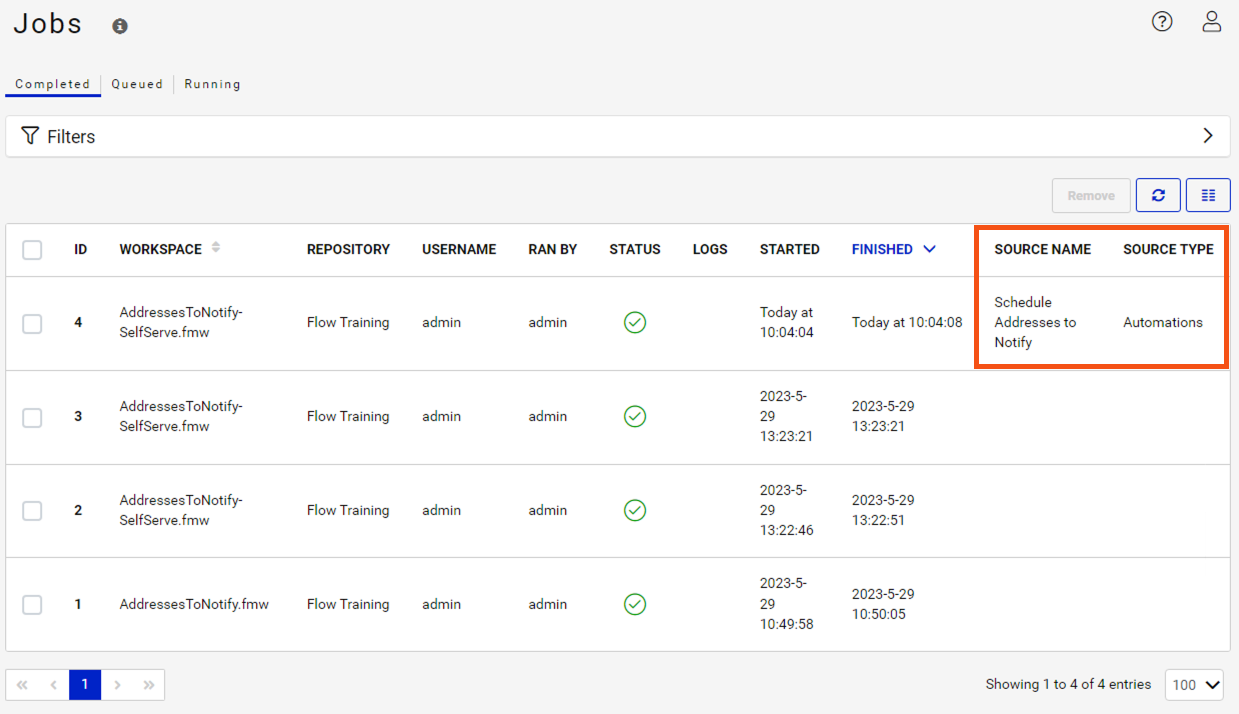Click the filter funnel icon in Filters bar
Image resolution: width=1239 pixels, height=714 pixels.
click(31, 136)
